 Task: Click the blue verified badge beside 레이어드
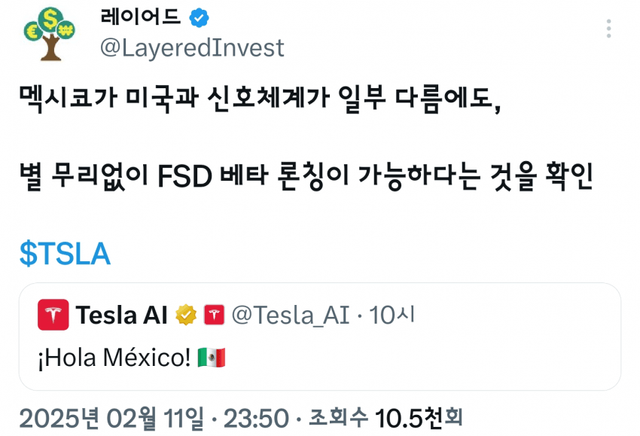point(199,17)
